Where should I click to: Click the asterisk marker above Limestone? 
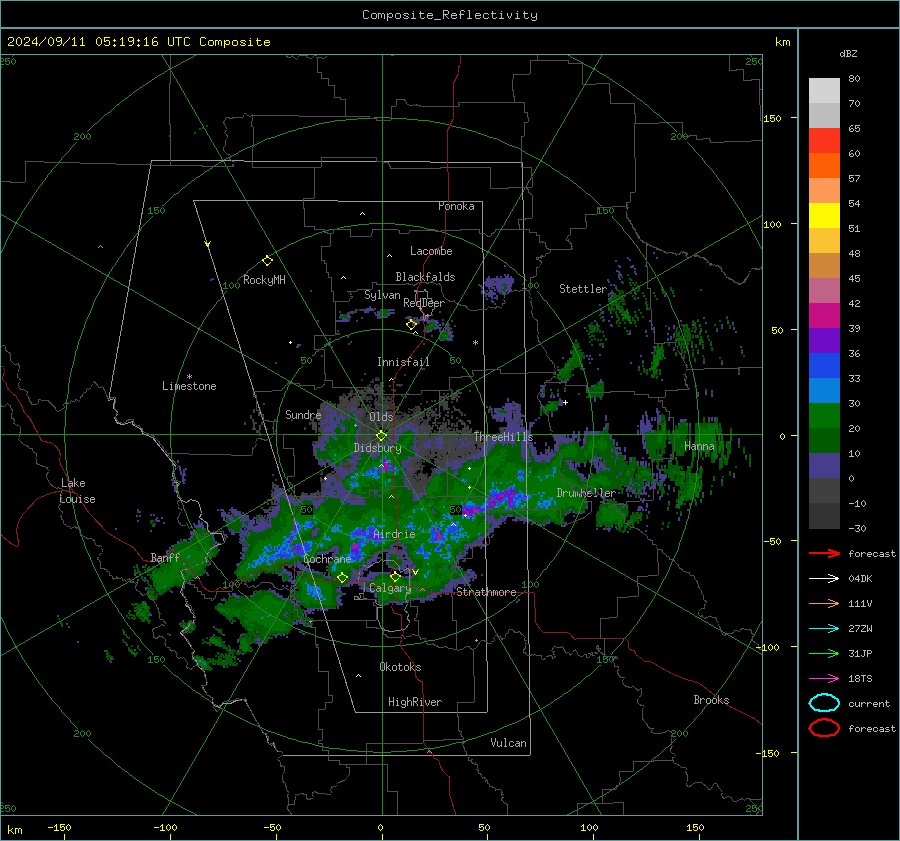pyautogui.click(x=189, y=377)
